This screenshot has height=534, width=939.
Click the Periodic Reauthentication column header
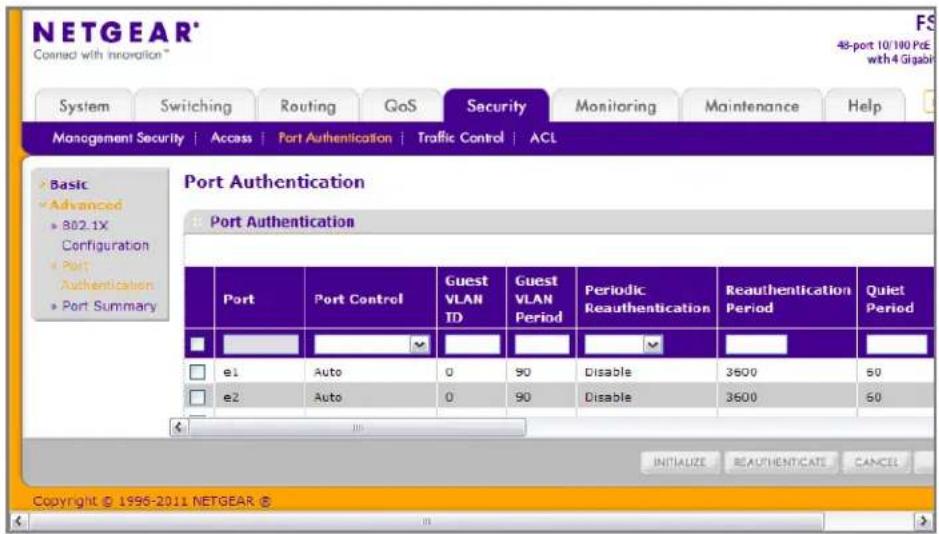[x=646, y=298]
